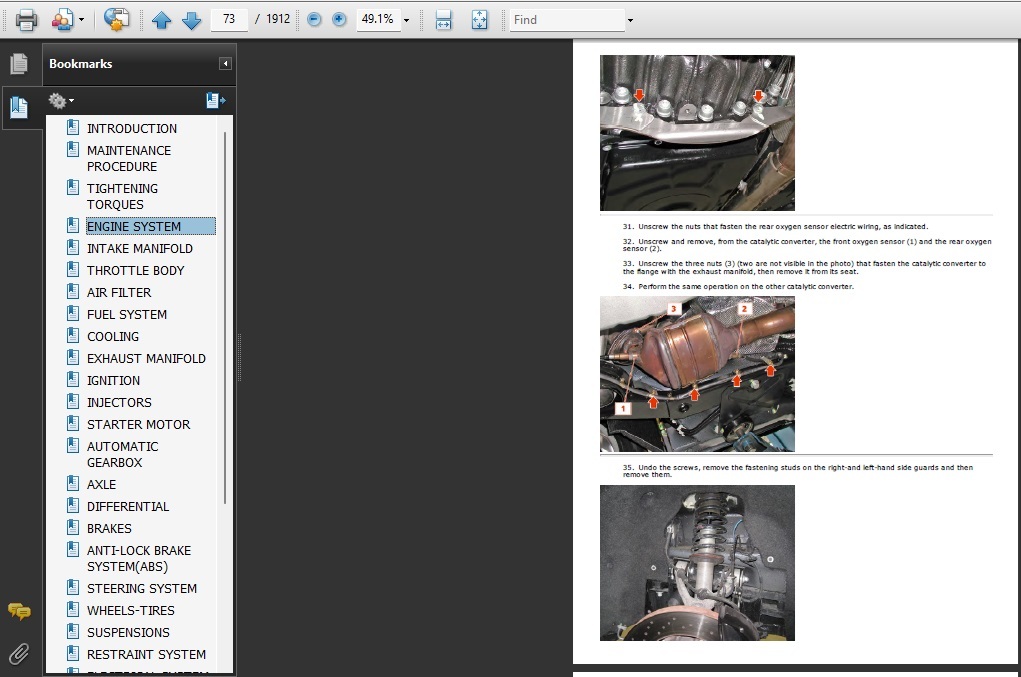Open the AUTOMATIC GEARBOX bookmark

(122, 454)
